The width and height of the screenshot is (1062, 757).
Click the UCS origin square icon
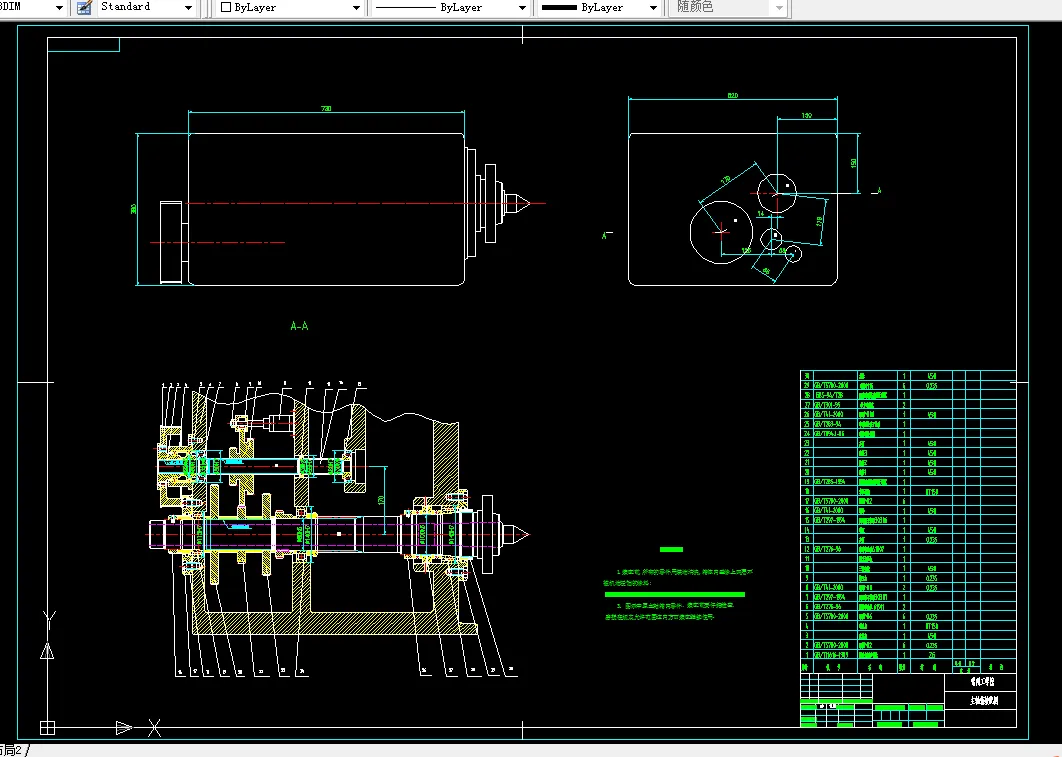click(47, 727)
